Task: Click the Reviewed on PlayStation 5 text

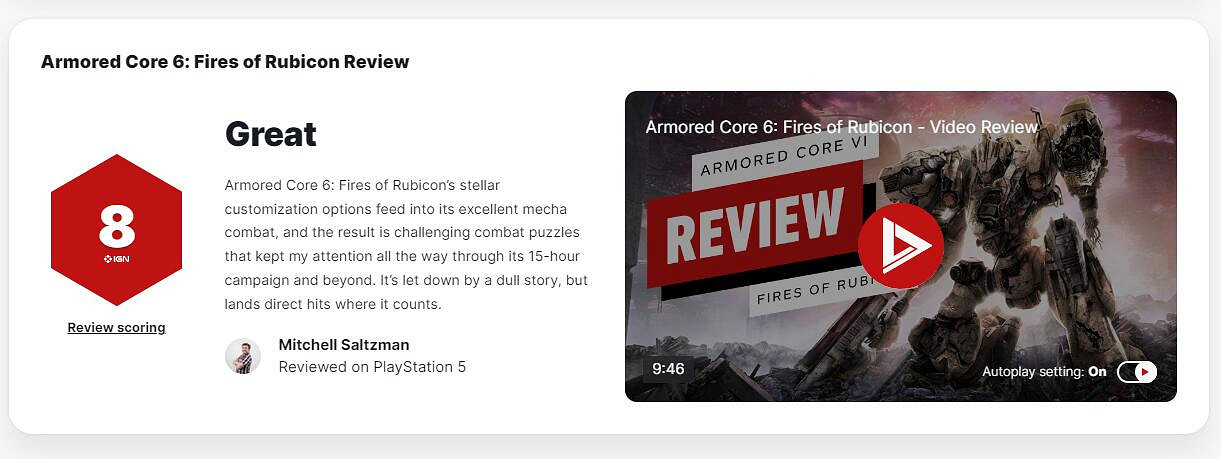Action: point(372,367)
